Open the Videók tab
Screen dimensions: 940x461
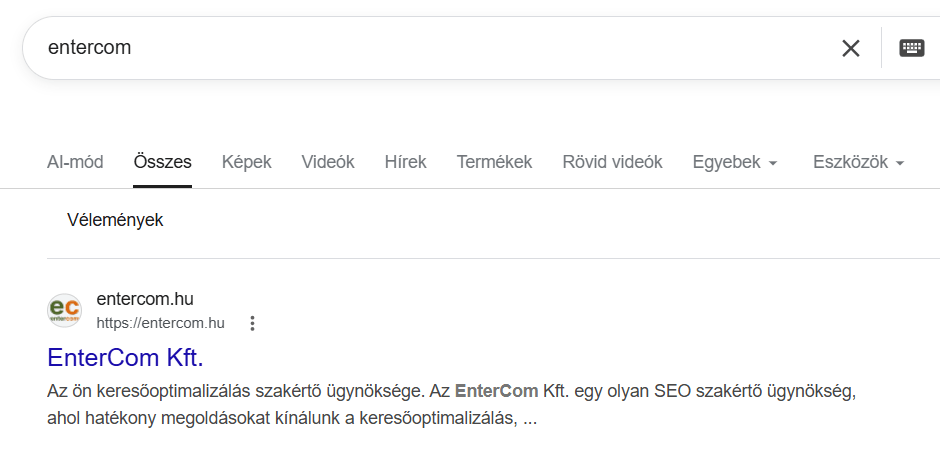coord(328,162)
